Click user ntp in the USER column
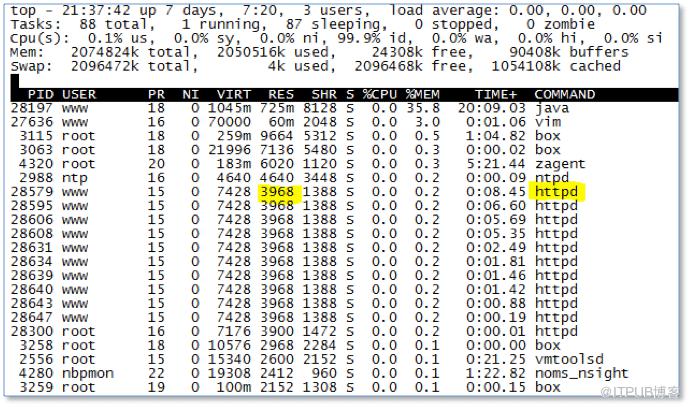The image size is (690, 407). point(74,178)
